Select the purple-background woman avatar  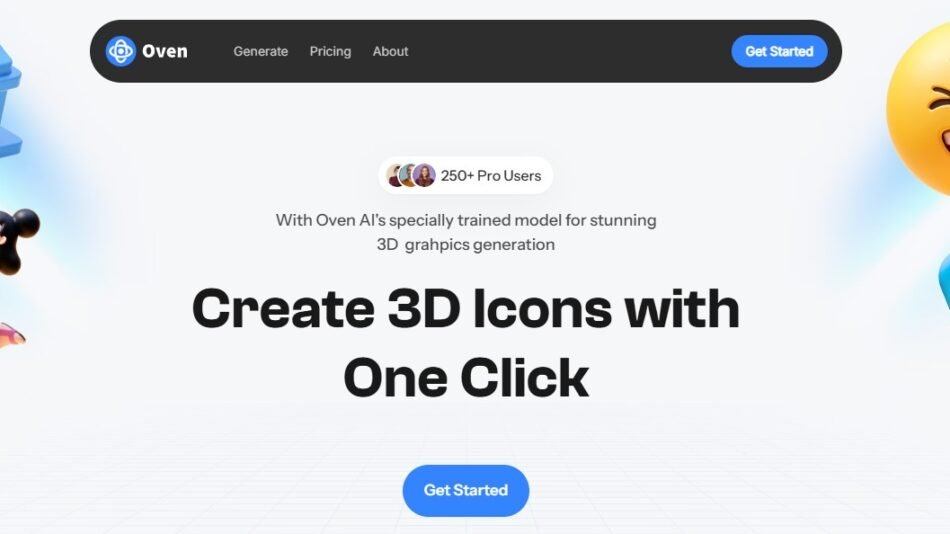[425, 176]
